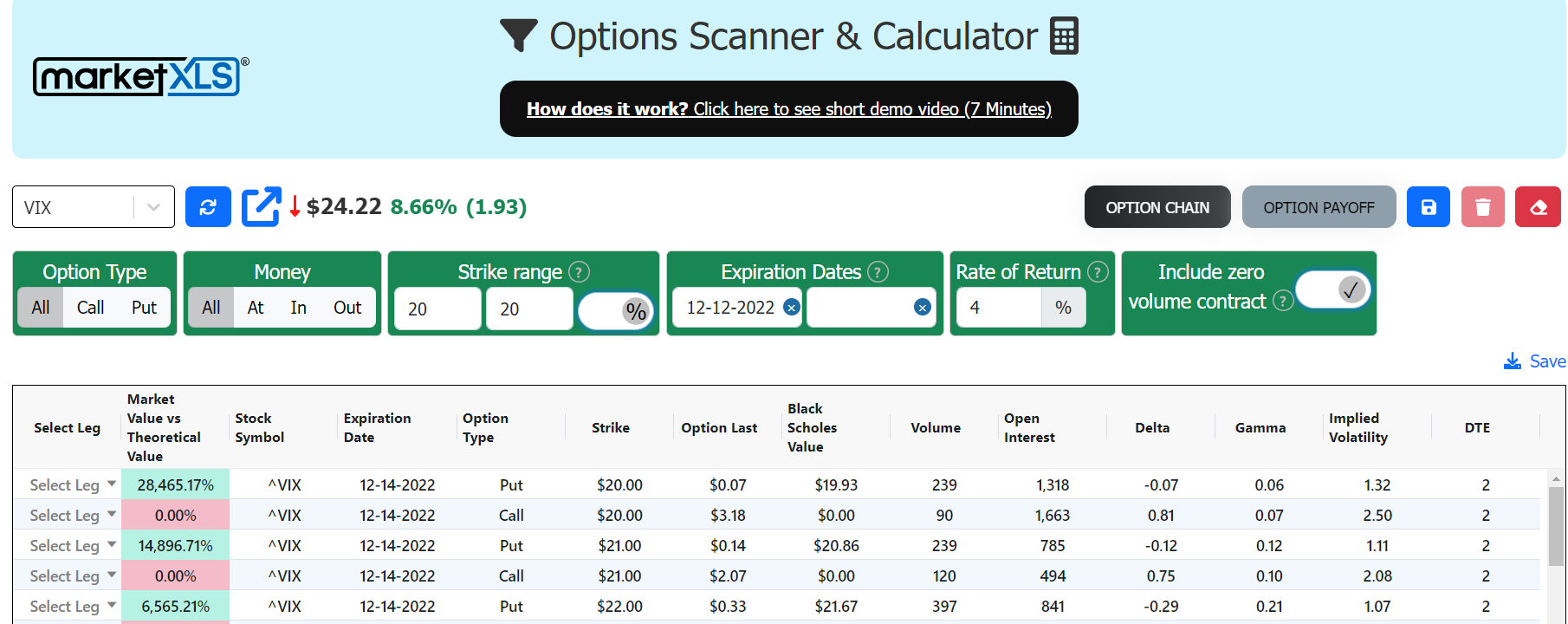Click the zero volume contract help icon
The image size is (1568, 624).
point(1283,301)
